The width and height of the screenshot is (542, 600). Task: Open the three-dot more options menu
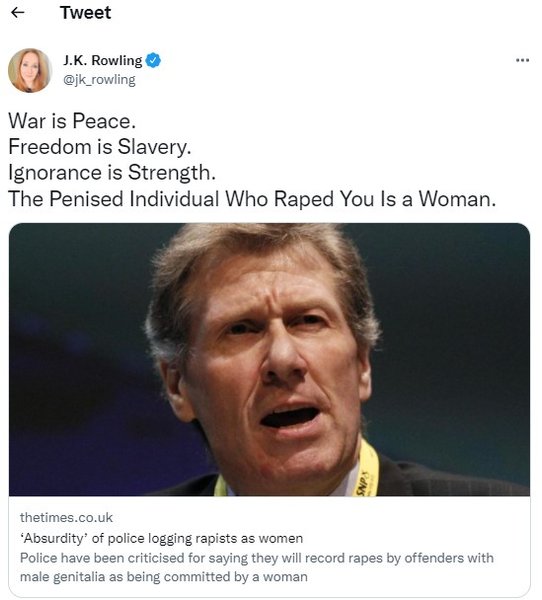point(522,60)
